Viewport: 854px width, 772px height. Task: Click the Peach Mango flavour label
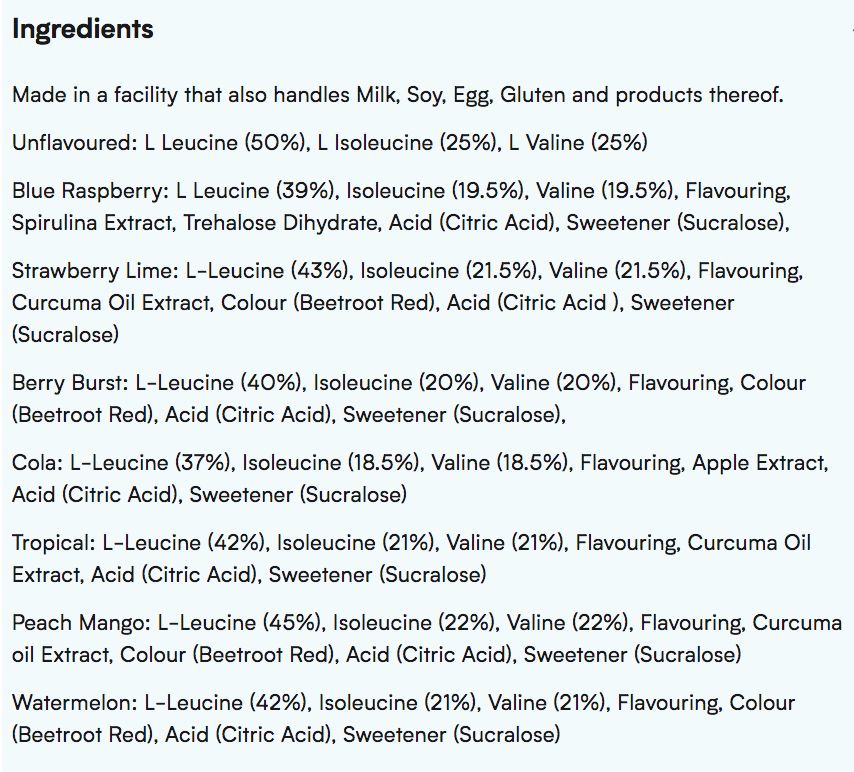pos(78,622)
